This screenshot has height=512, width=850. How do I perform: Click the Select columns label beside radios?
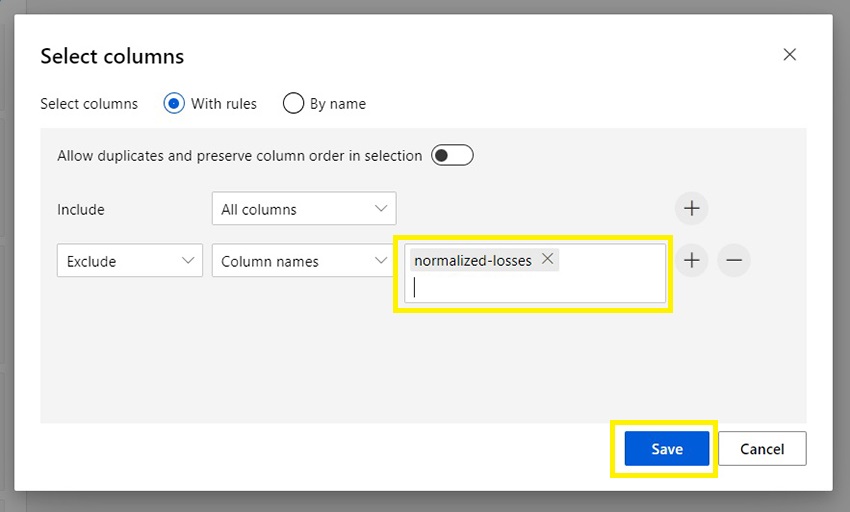pos(89,104)
